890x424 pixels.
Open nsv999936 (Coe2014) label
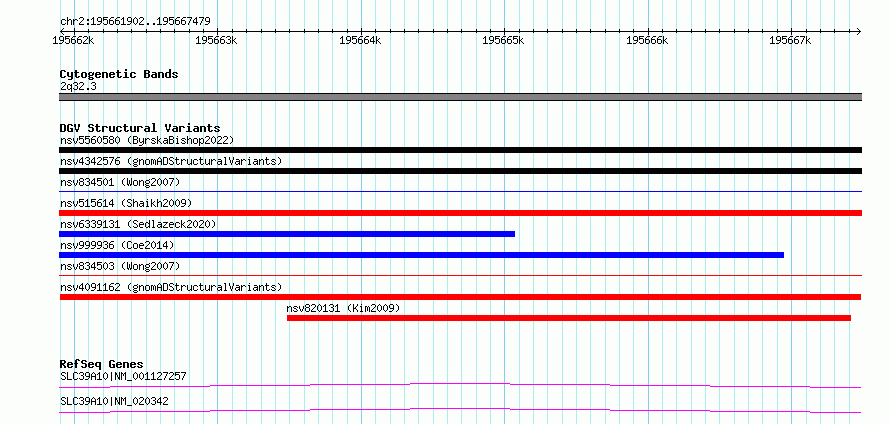[117, 245]
